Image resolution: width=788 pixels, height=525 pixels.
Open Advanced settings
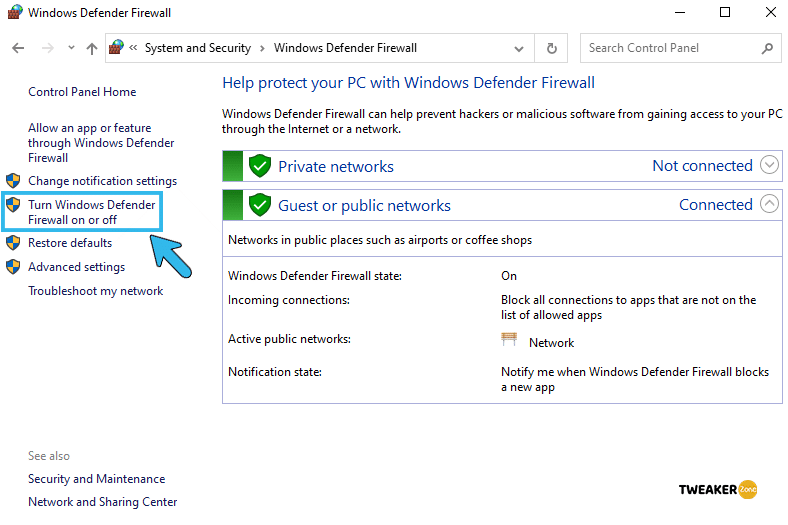(x=76, y=267)
